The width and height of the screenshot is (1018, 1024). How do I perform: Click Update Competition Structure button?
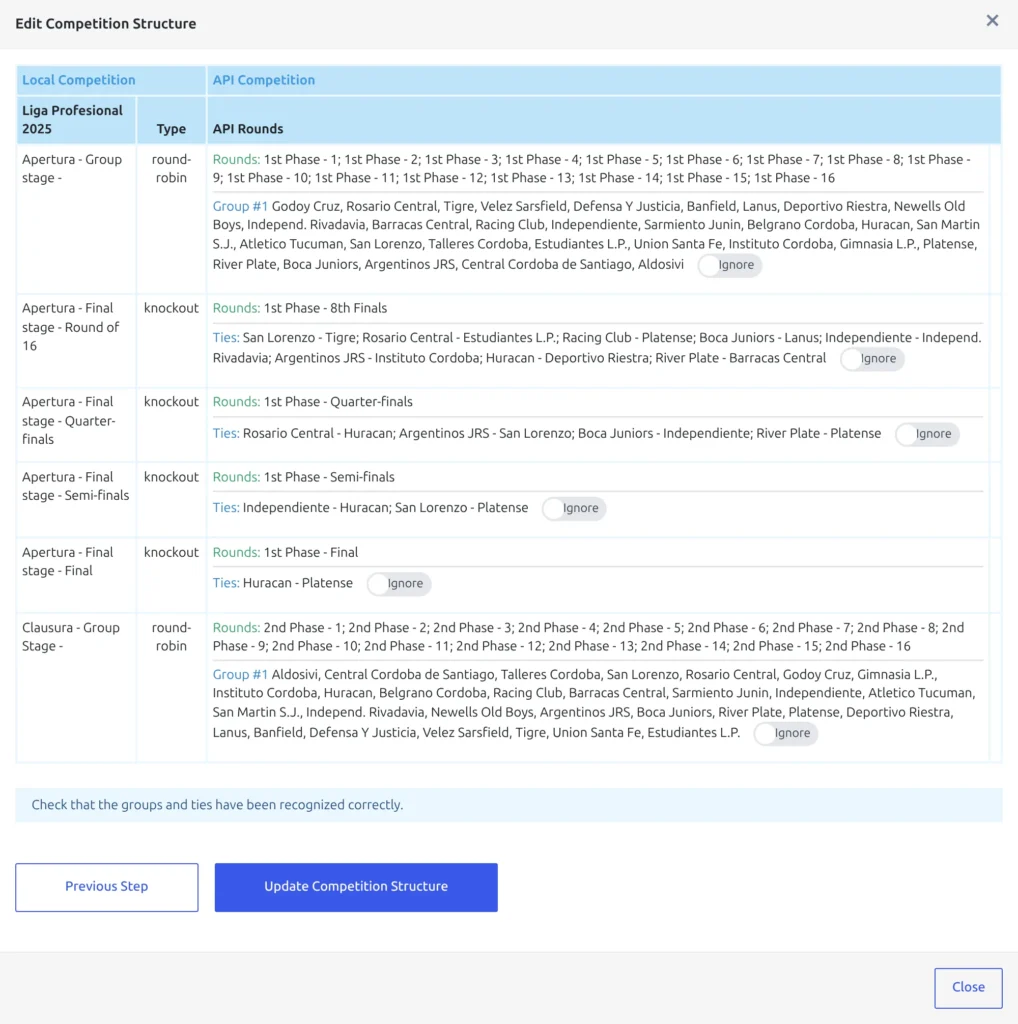tap(356, 887)
